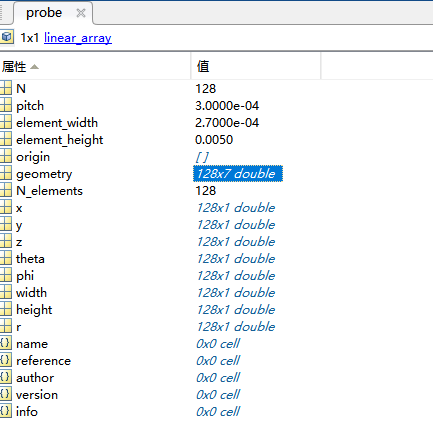Select the version property name
Image resolution: width=433 pixels, height=423 pixels.
click(x=37, y=395)
